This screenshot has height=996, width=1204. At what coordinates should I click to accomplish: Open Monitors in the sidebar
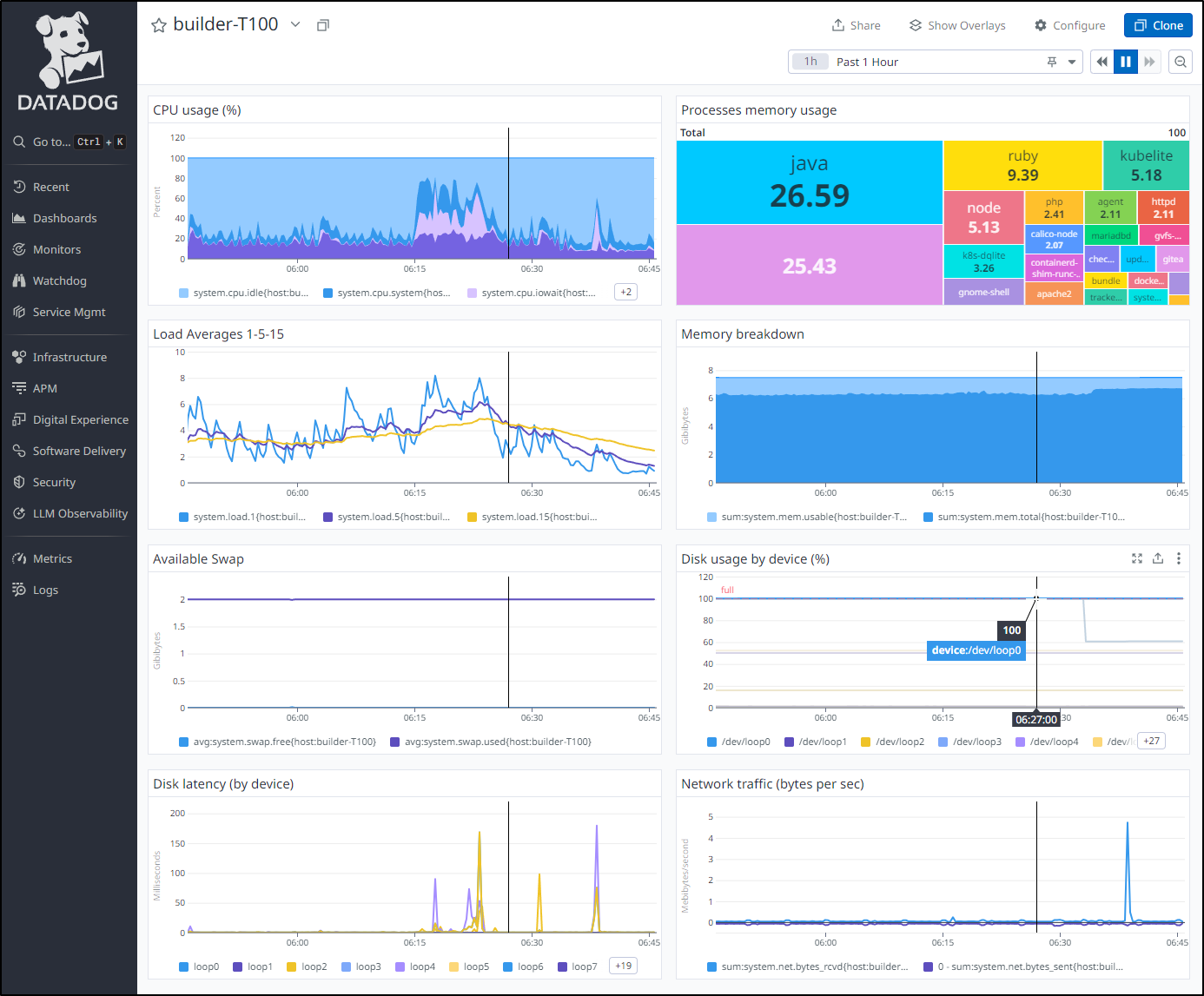tap(56, 249)
